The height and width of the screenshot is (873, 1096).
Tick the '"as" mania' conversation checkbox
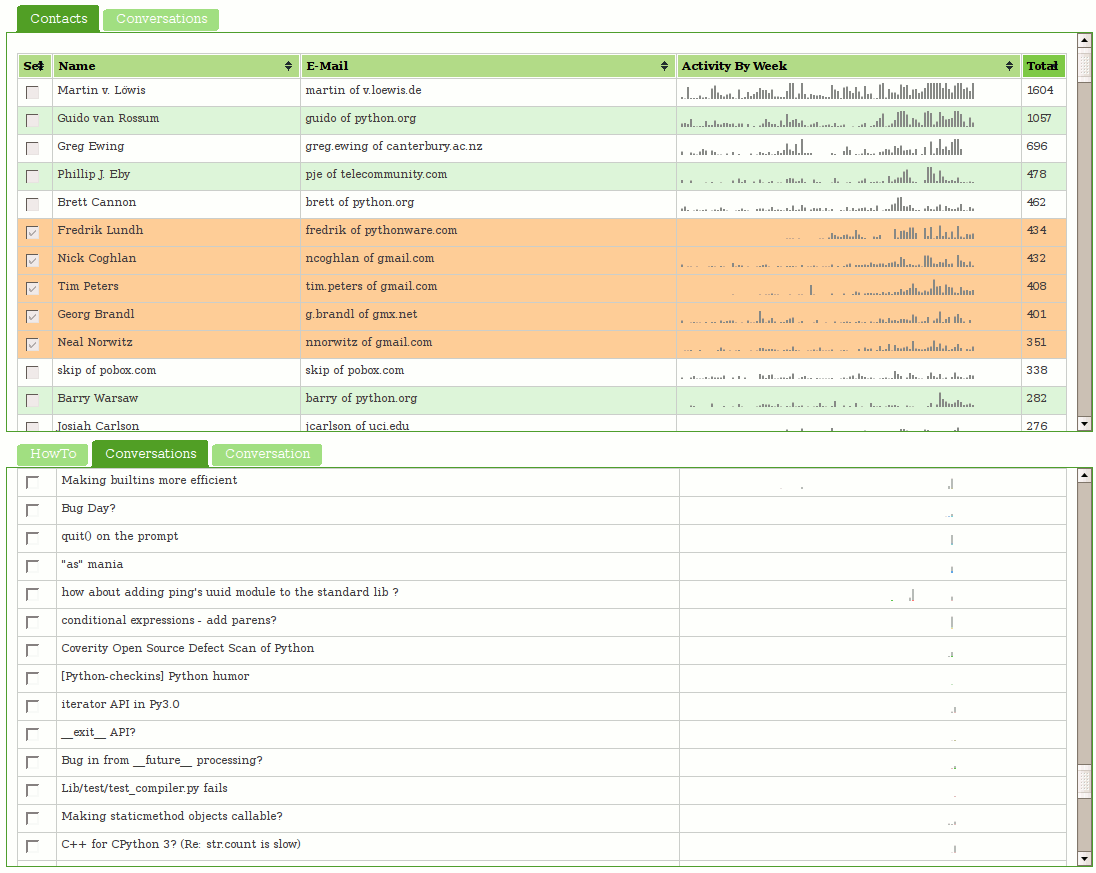click(32, 566)
